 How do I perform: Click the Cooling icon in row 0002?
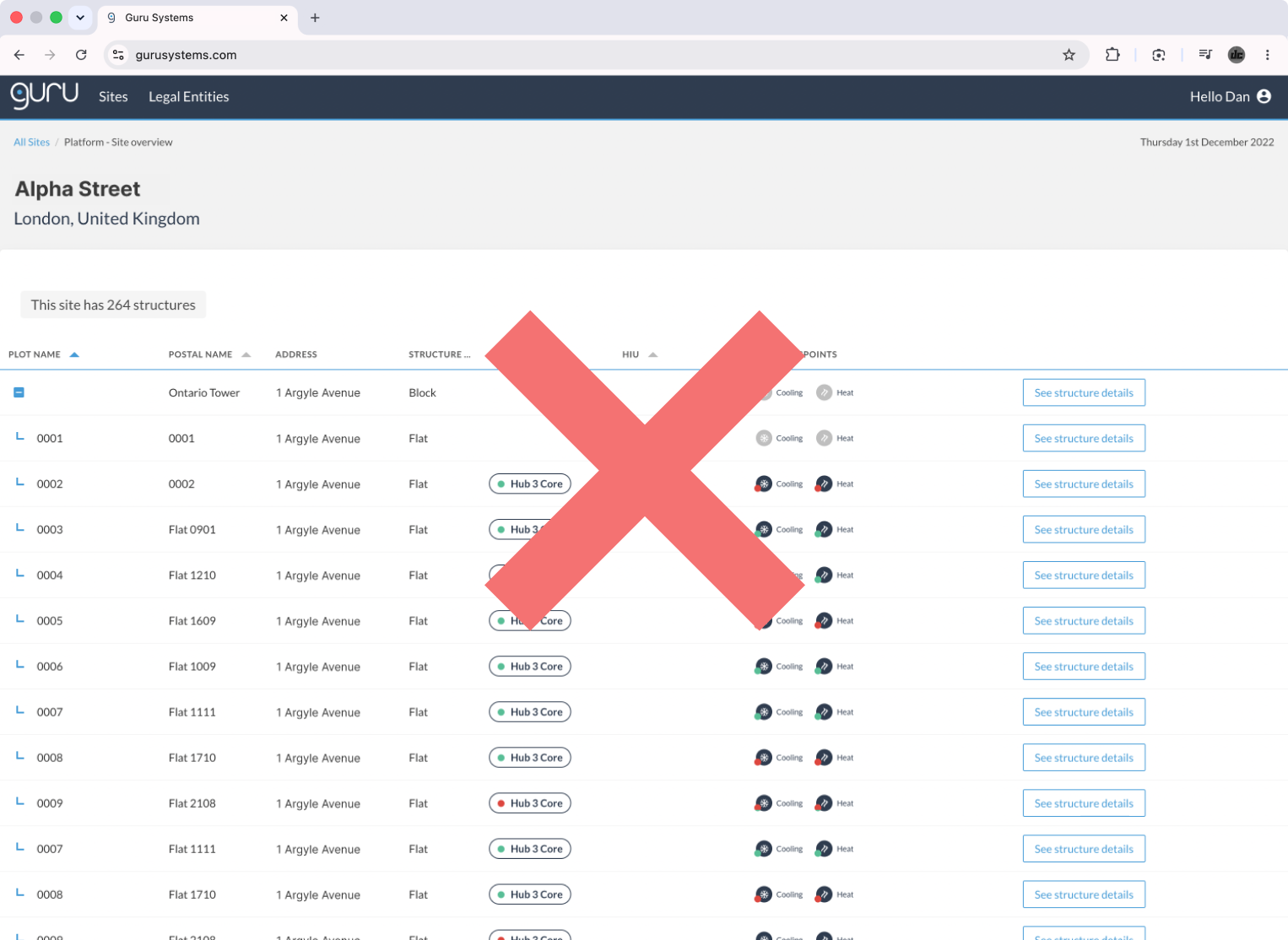[x=764, y=484]
